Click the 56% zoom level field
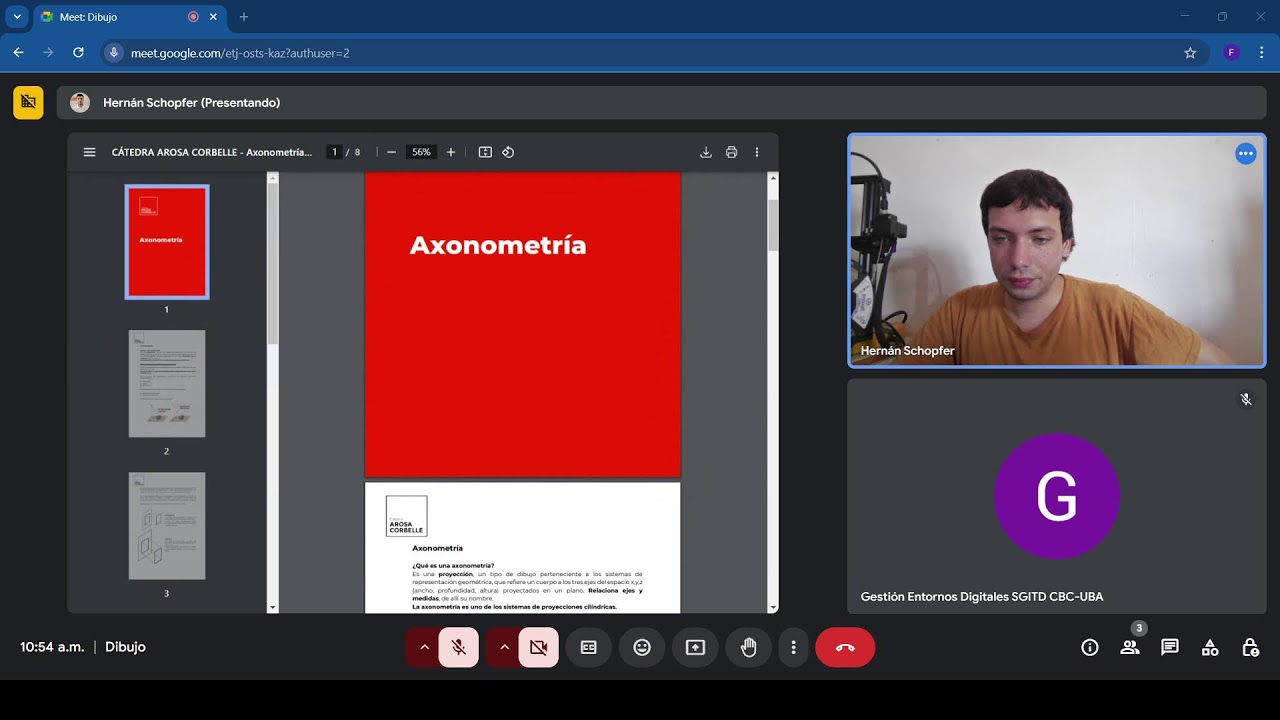1280x720 pixels. pos(421,152)
